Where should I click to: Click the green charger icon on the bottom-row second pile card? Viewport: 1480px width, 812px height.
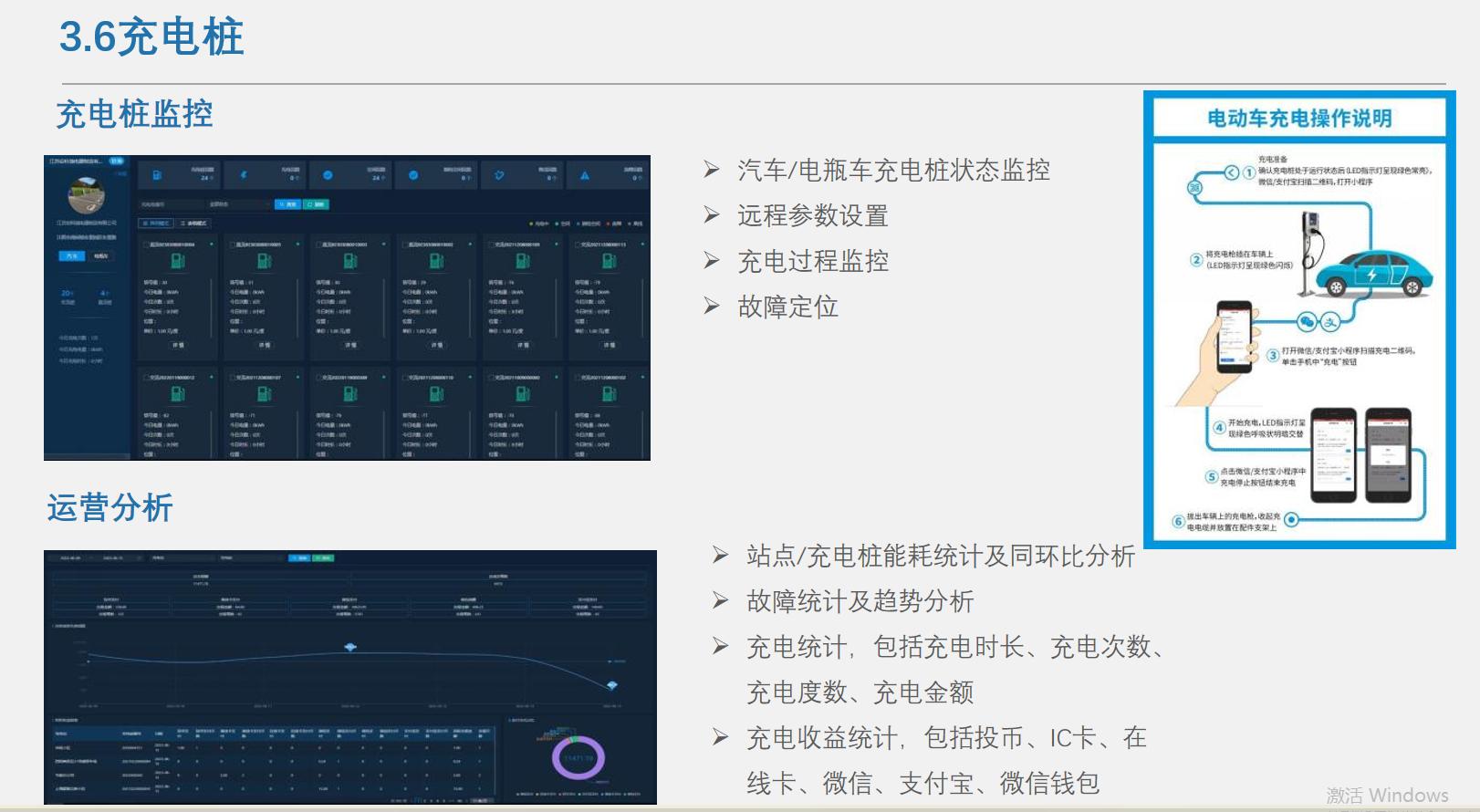[x=264, y=393]
